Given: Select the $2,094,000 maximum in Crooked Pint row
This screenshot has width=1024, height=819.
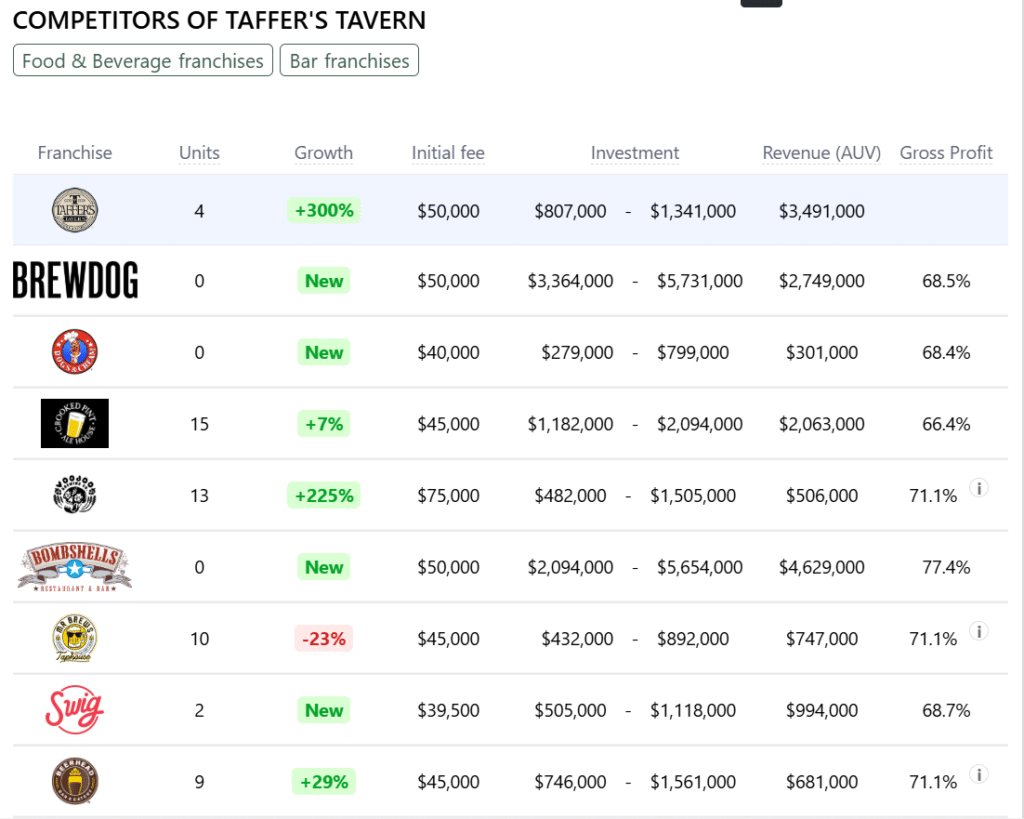Looking at the screenshot, I should tap(699, 424).
